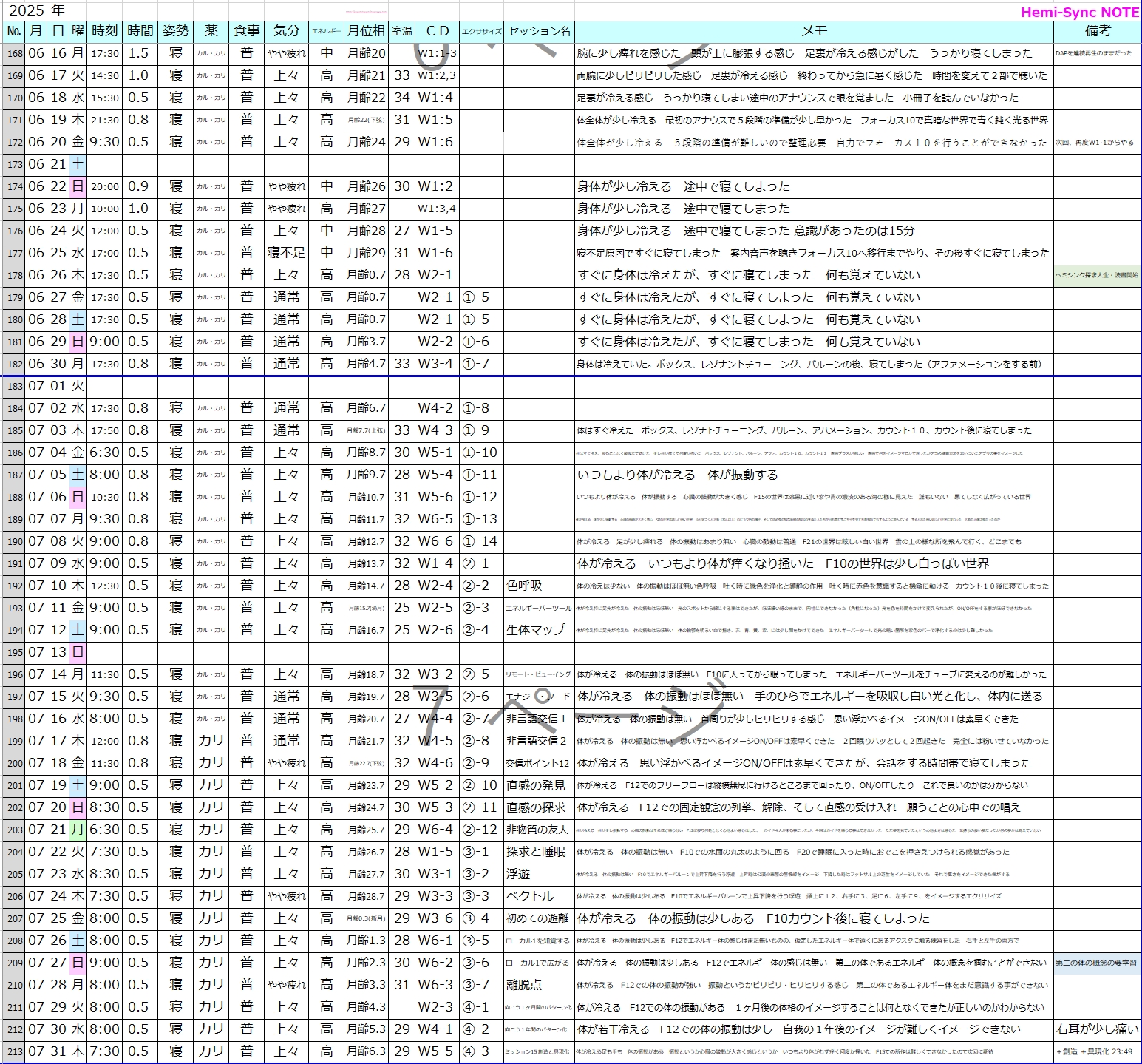The width and height of the screenshot is (1142, 1064).
Task: Select row number 183
Action: (x=14, y=386)
